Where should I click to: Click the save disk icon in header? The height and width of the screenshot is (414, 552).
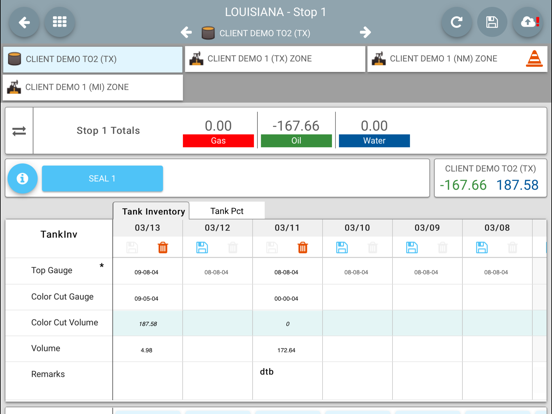click(x=492, y=23)
